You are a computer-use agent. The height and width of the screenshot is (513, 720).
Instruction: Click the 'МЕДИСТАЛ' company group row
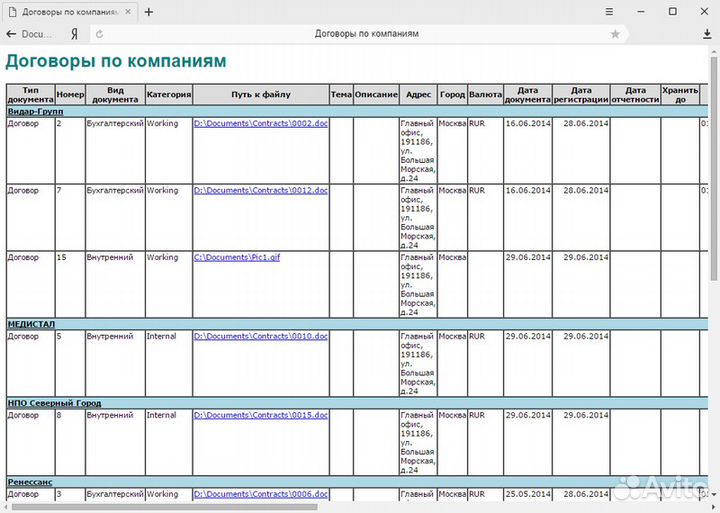click(x=31, y=324)
